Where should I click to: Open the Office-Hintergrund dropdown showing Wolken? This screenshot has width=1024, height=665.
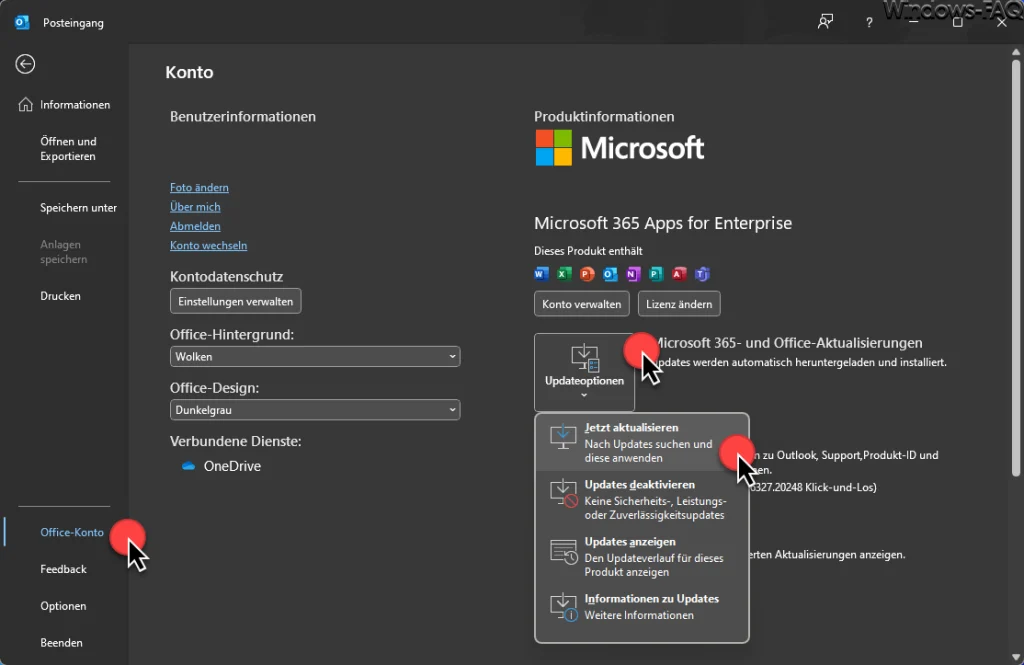[x=315, y=357]
